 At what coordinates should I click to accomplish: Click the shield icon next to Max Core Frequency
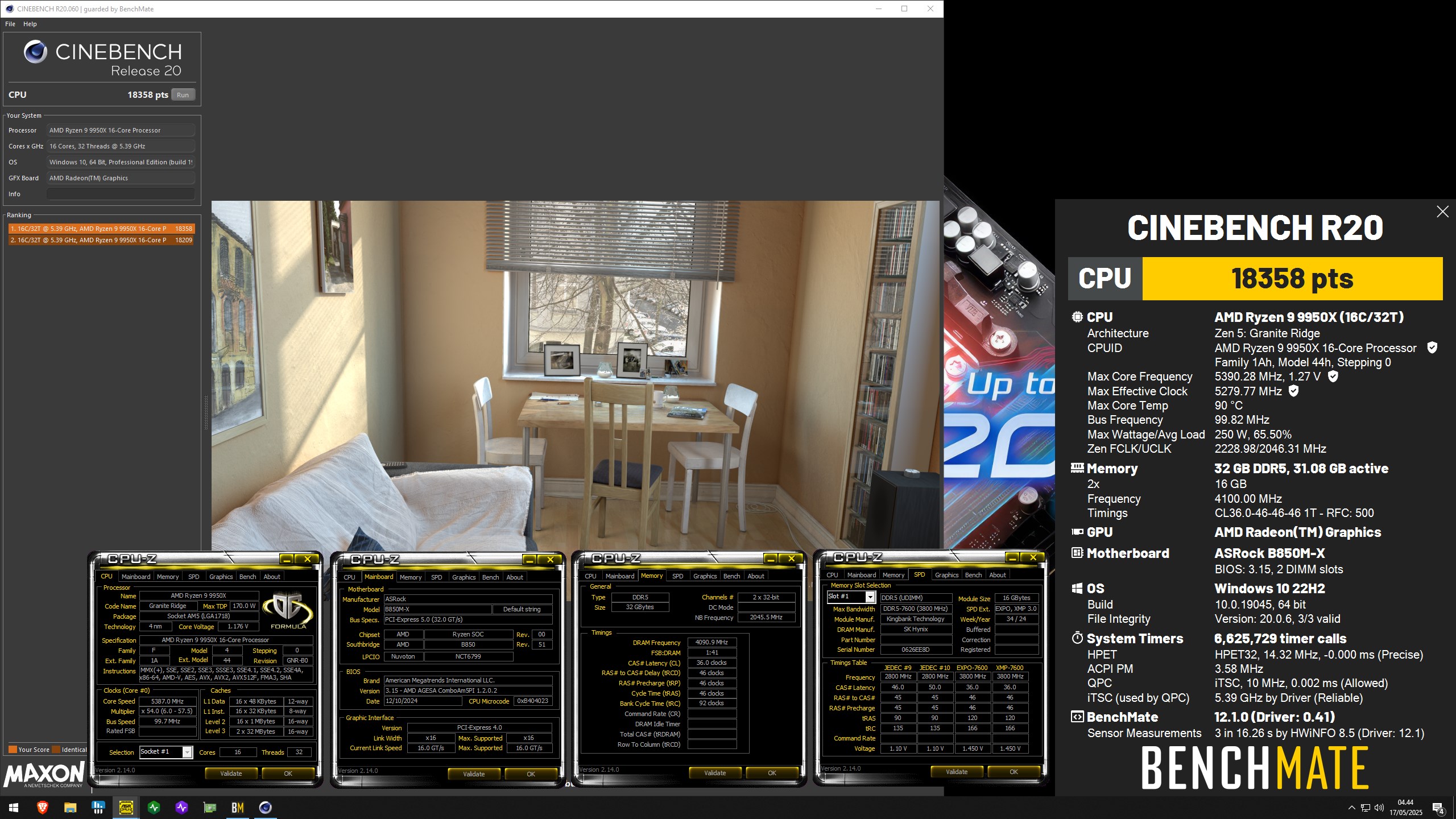pyautogui.click(x=1333, y=376)
